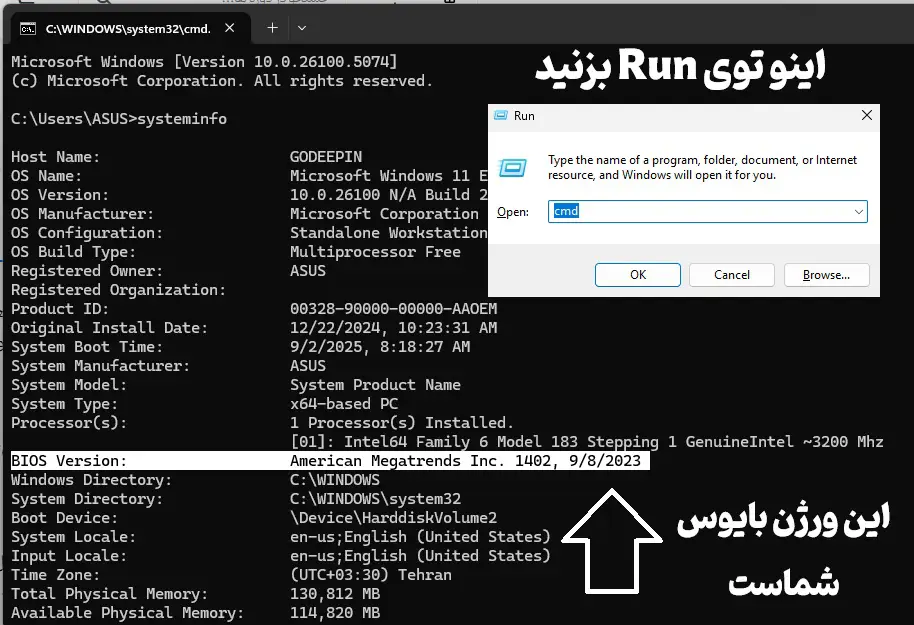
Task: Open a new terminal tab with the plus button
Action: click(x=272, y=28)
